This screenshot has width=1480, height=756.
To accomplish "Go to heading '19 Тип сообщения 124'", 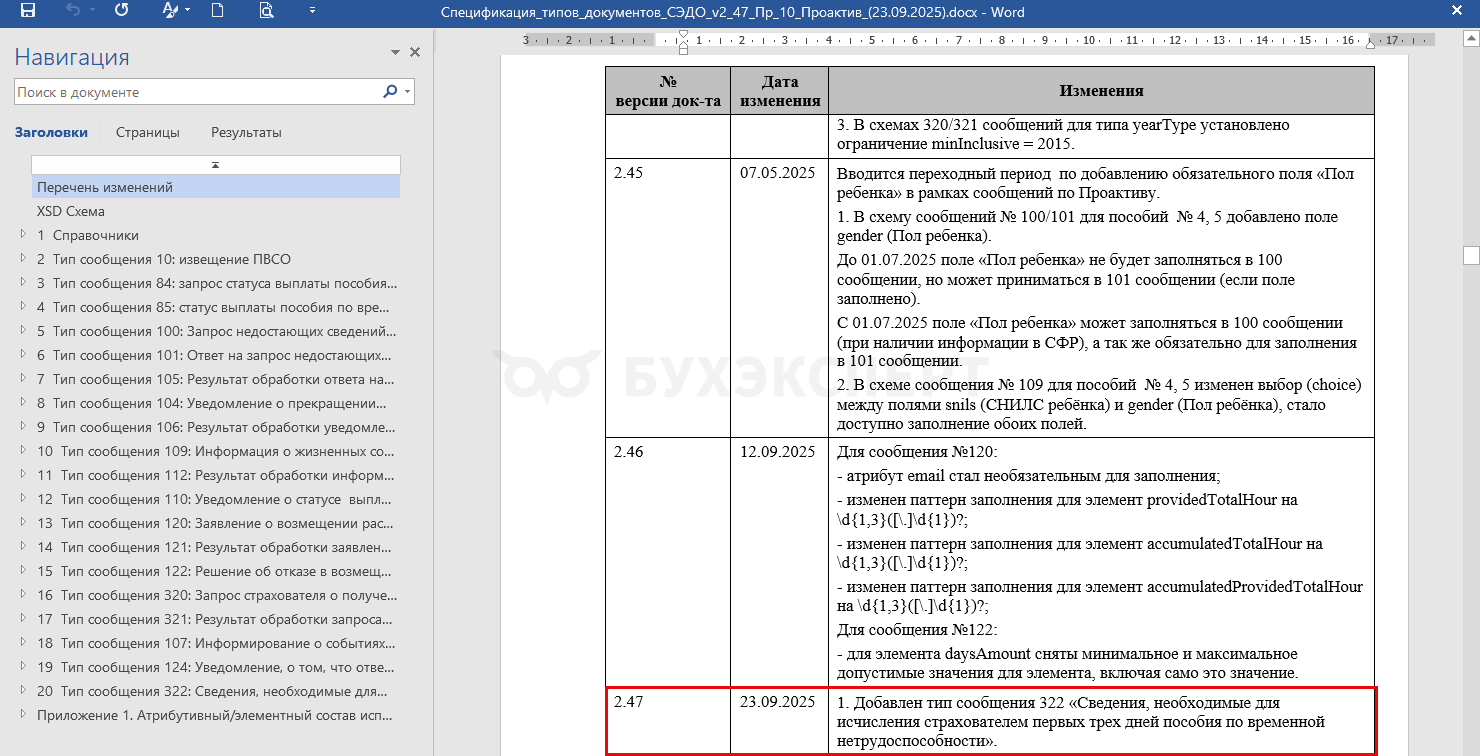I will [216, 667].
